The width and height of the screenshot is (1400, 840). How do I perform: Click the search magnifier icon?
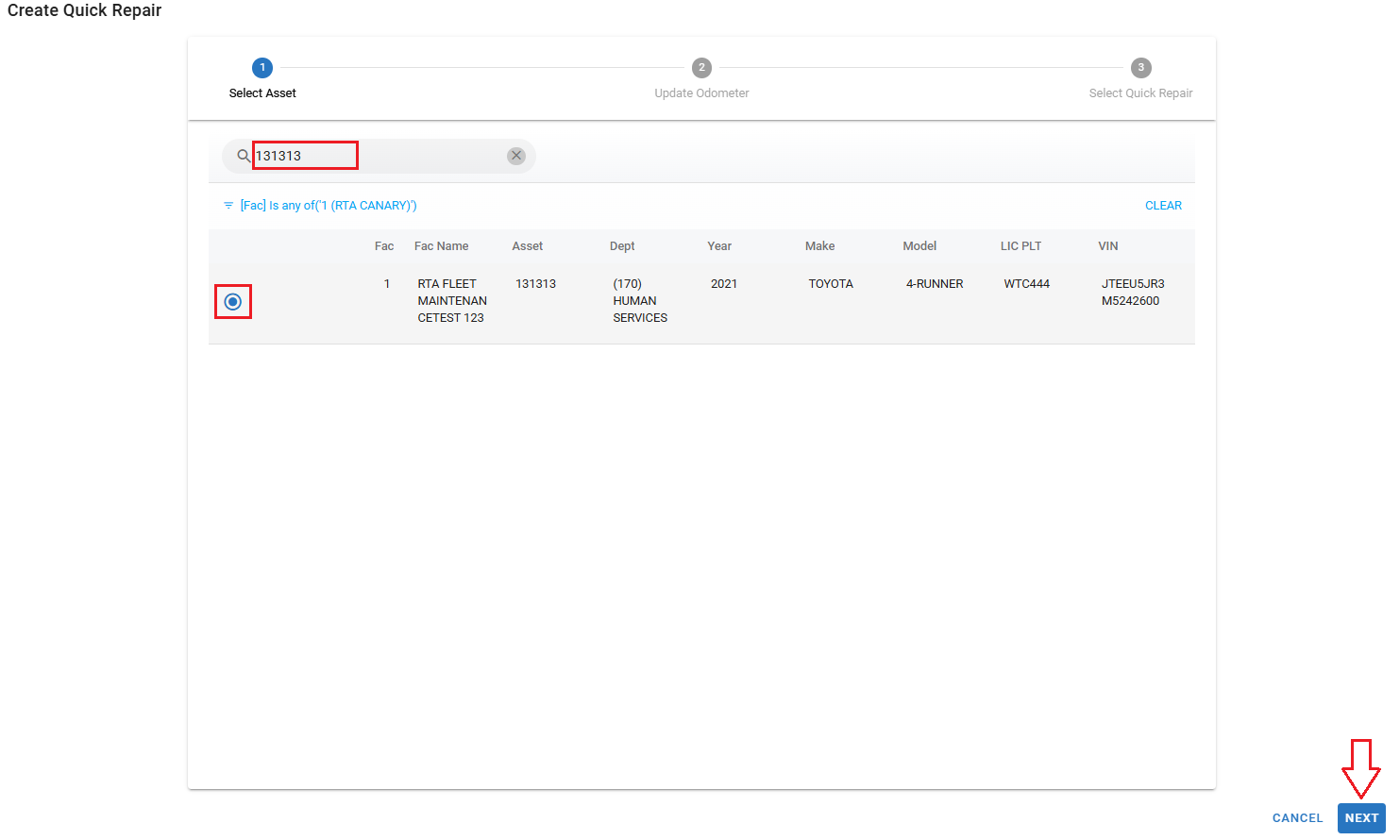pyautogui.click(x=243, y=156)
